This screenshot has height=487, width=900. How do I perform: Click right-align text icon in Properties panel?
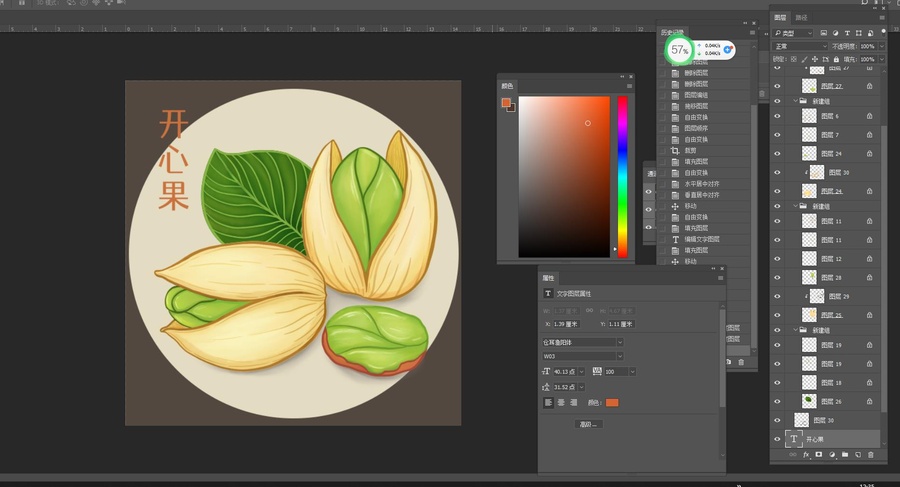573,403
